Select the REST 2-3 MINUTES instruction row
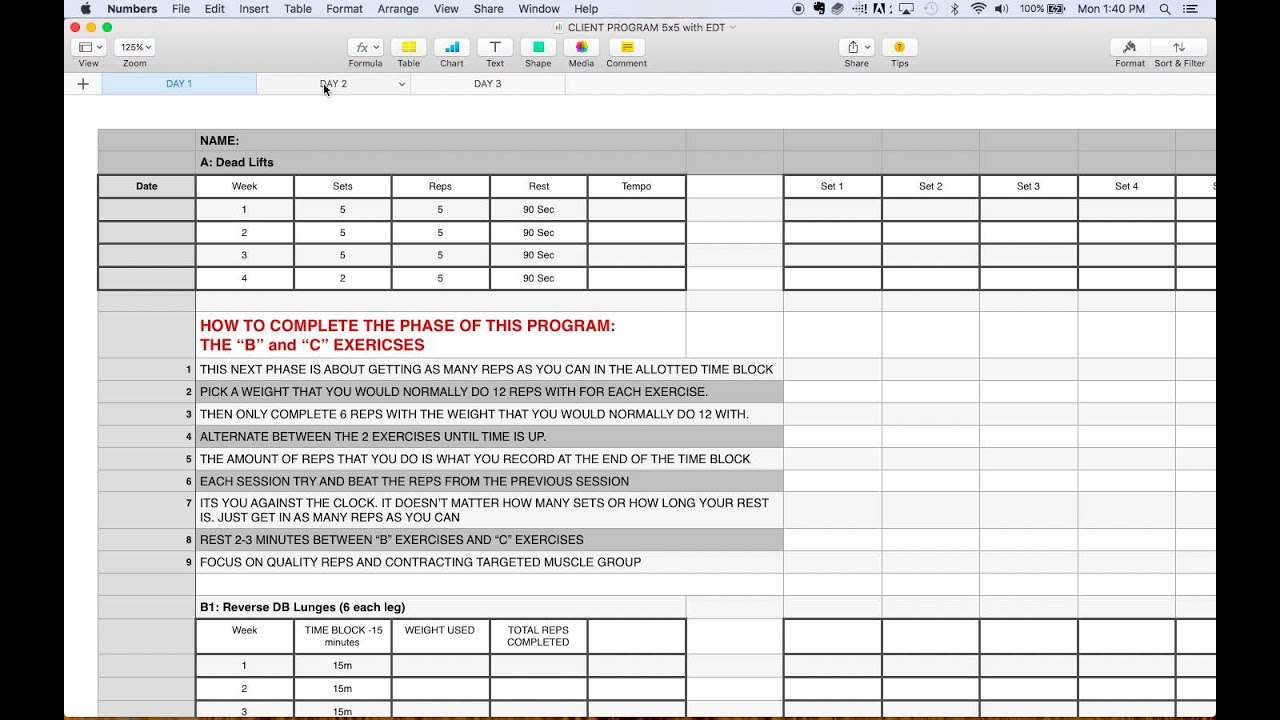The width and height of the screenshot is (1280, 720). (x=489, y=540)
